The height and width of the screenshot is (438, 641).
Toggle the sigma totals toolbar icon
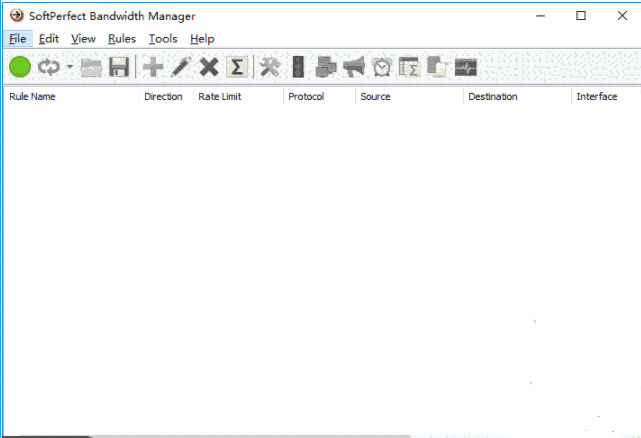pos(237,67)
